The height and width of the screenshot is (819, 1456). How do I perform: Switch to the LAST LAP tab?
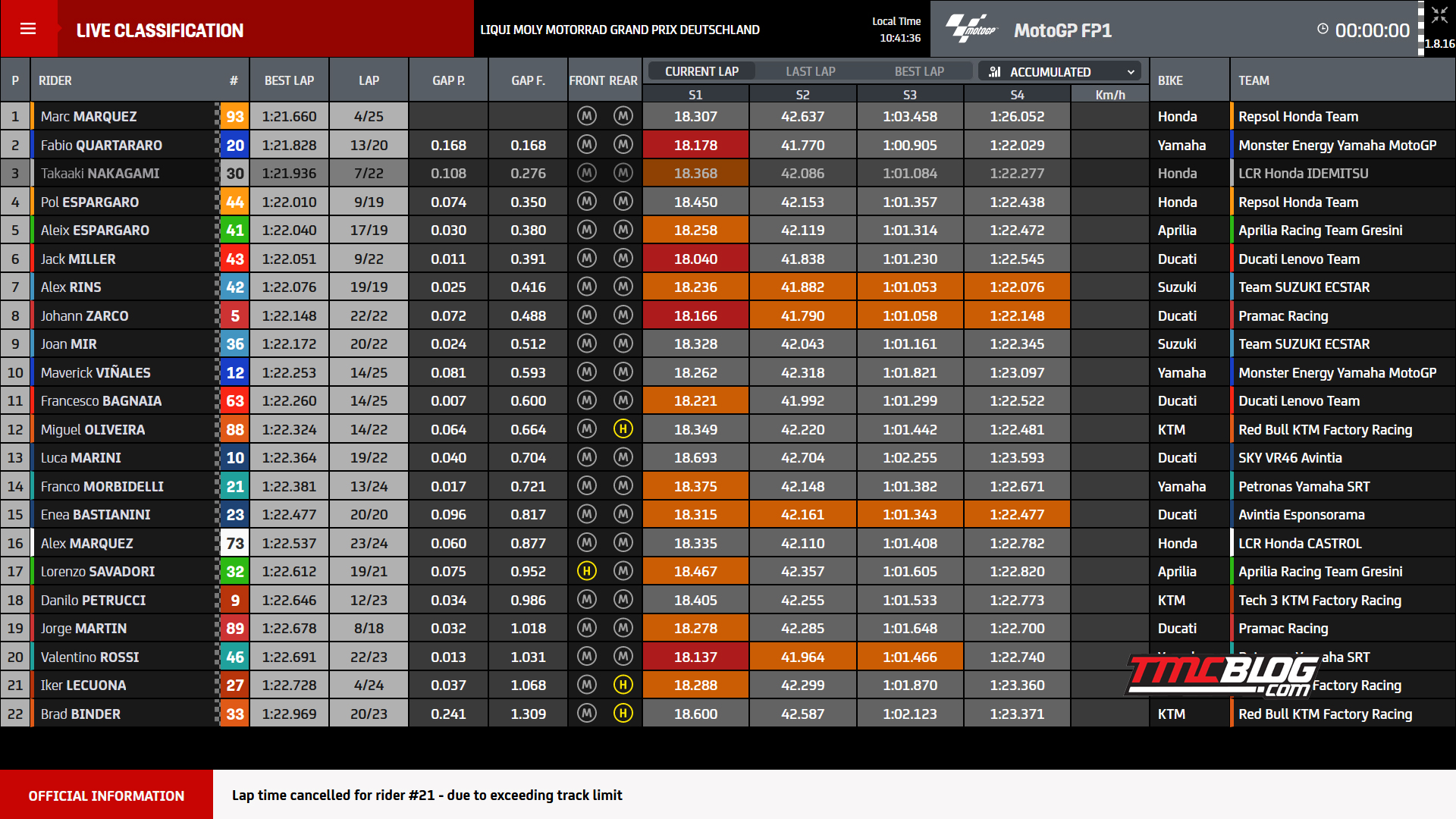pos(810,71)
